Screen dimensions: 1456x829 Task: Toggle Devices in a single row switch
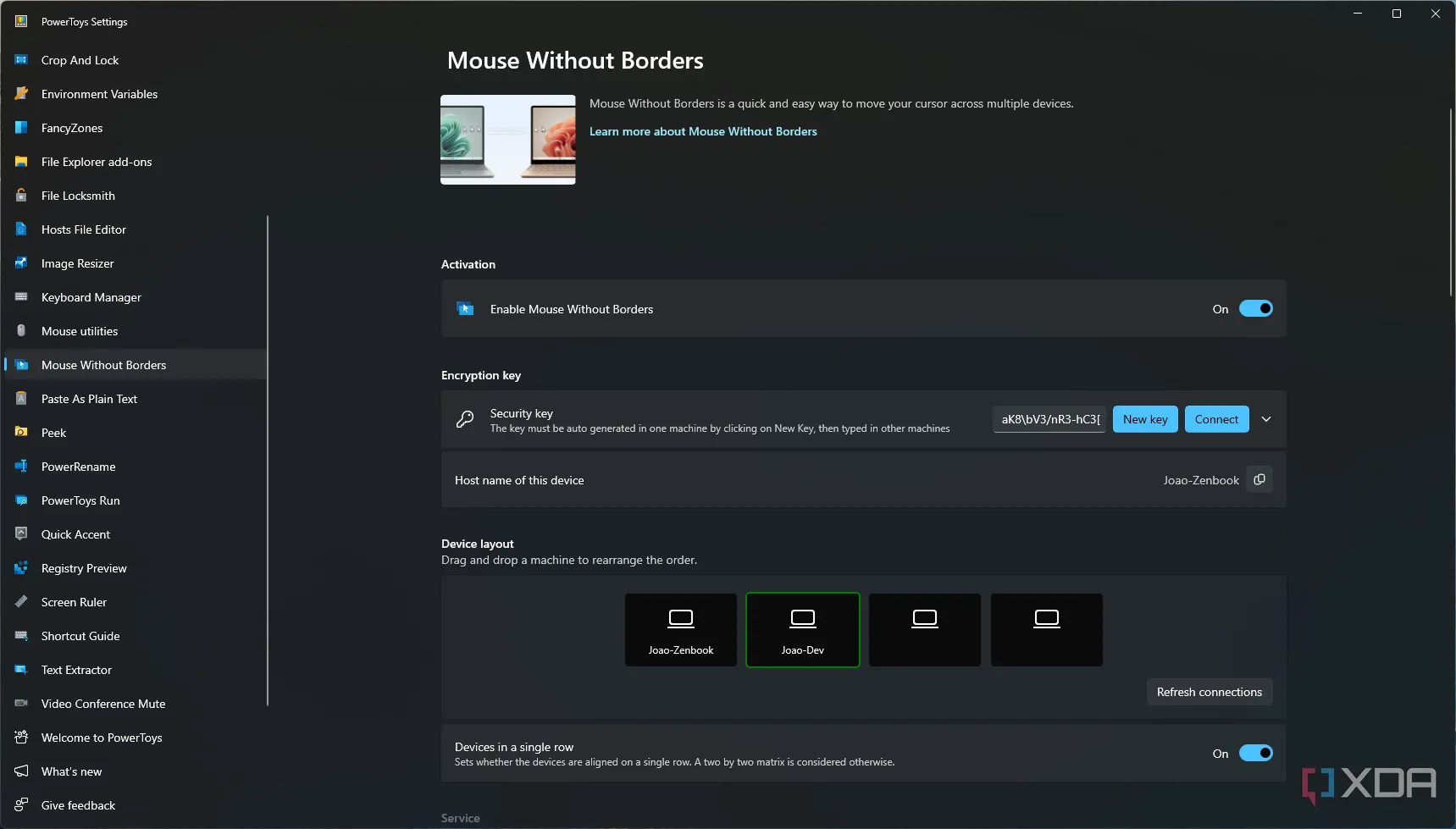[x=1255, y=753]
